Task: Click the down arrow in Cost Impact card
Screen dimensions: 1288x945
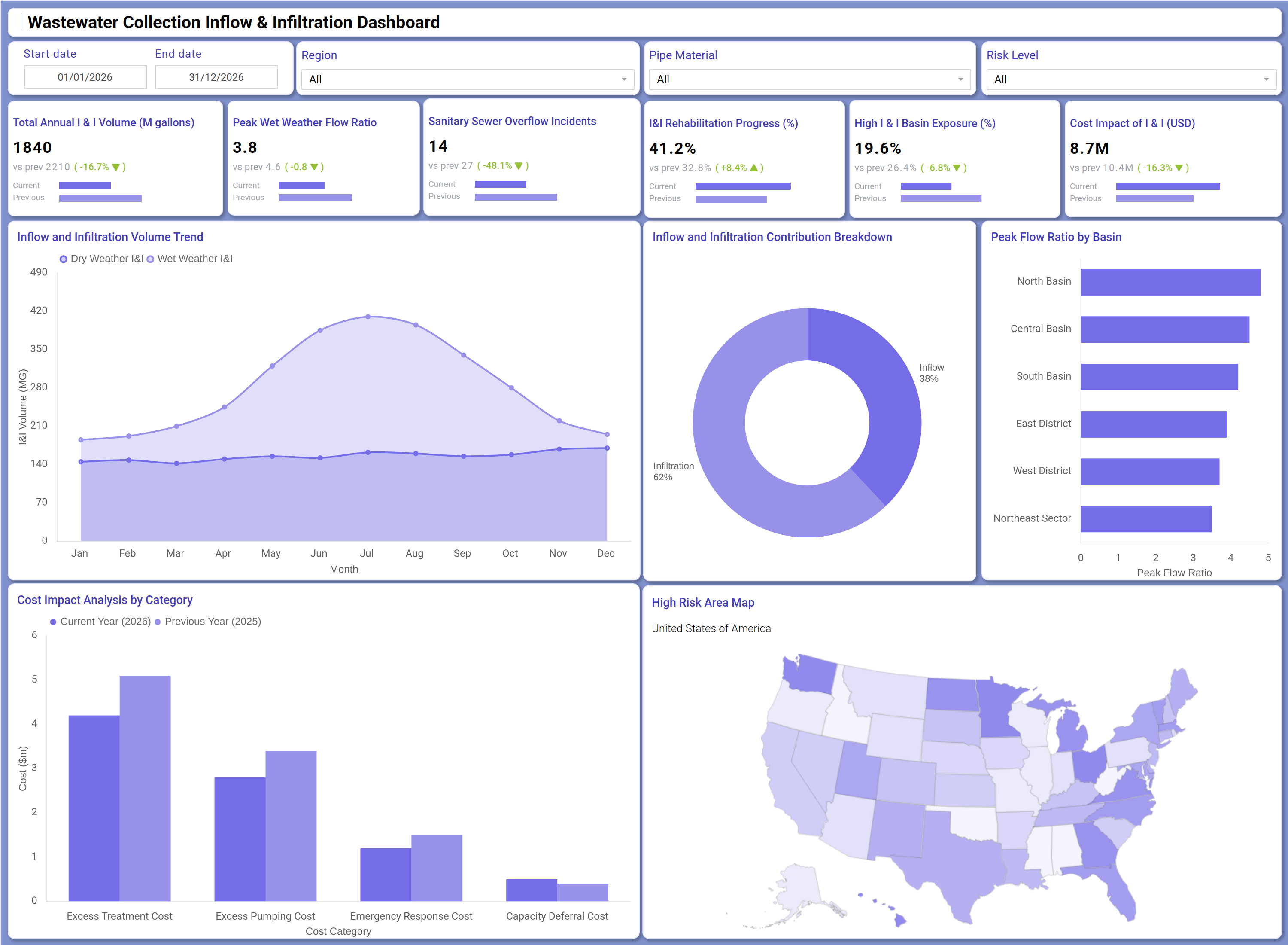Action: pos(1179,168)
